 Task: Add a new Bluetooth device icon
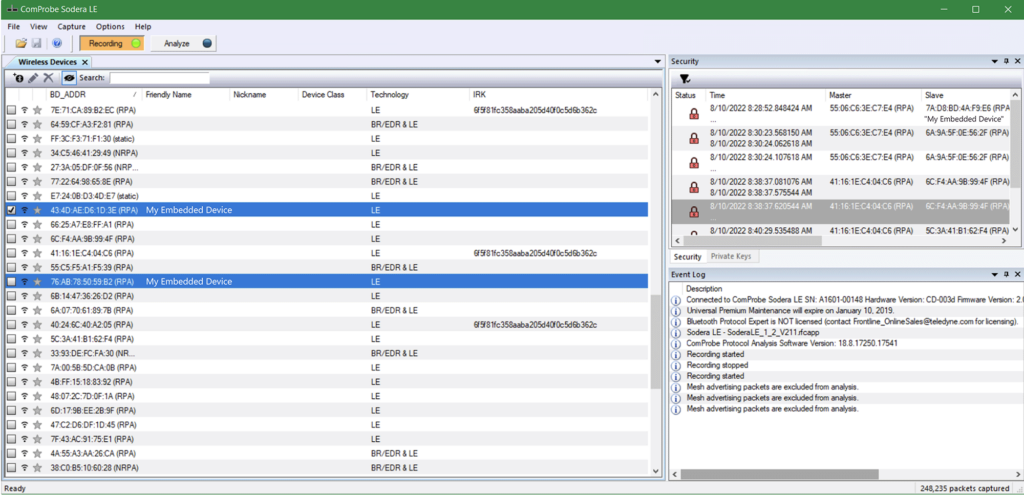[18, 78]
